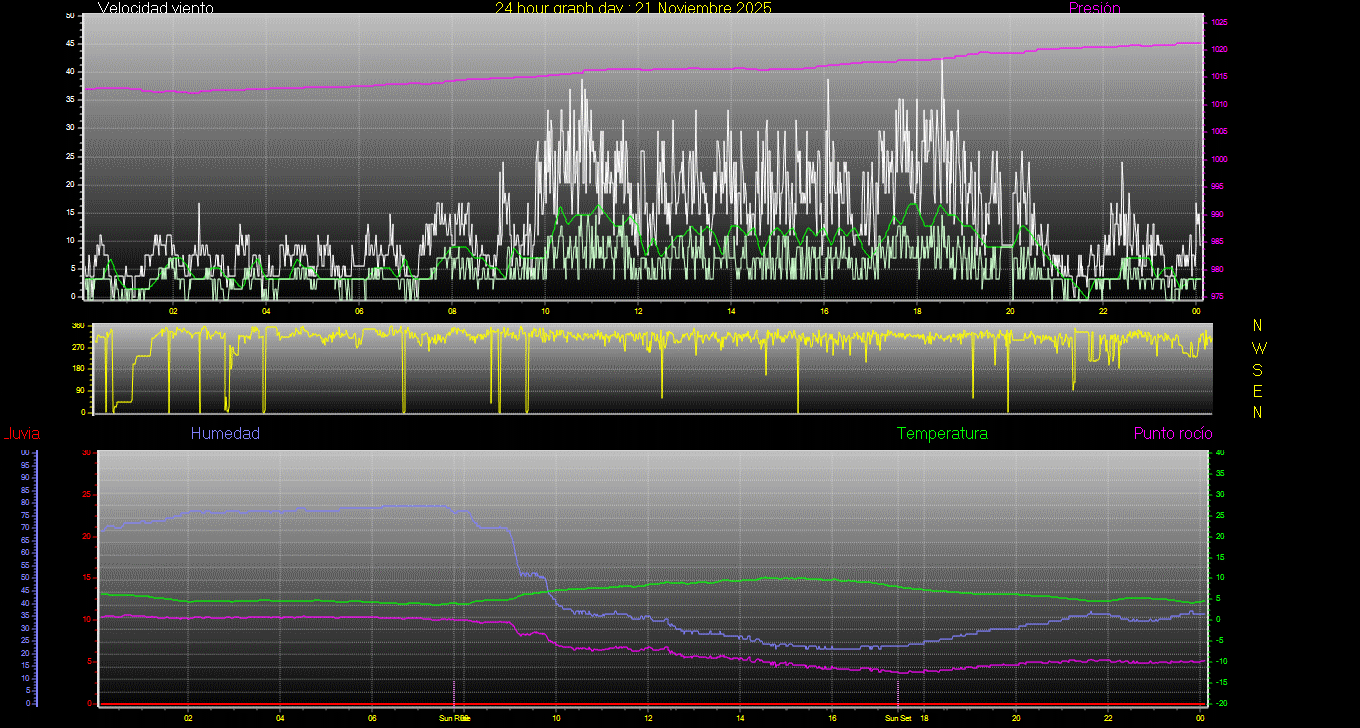Click the 50 tick on wind speed axis
This screenshot has height=728, width=1360.
click(x=69, y=16)
